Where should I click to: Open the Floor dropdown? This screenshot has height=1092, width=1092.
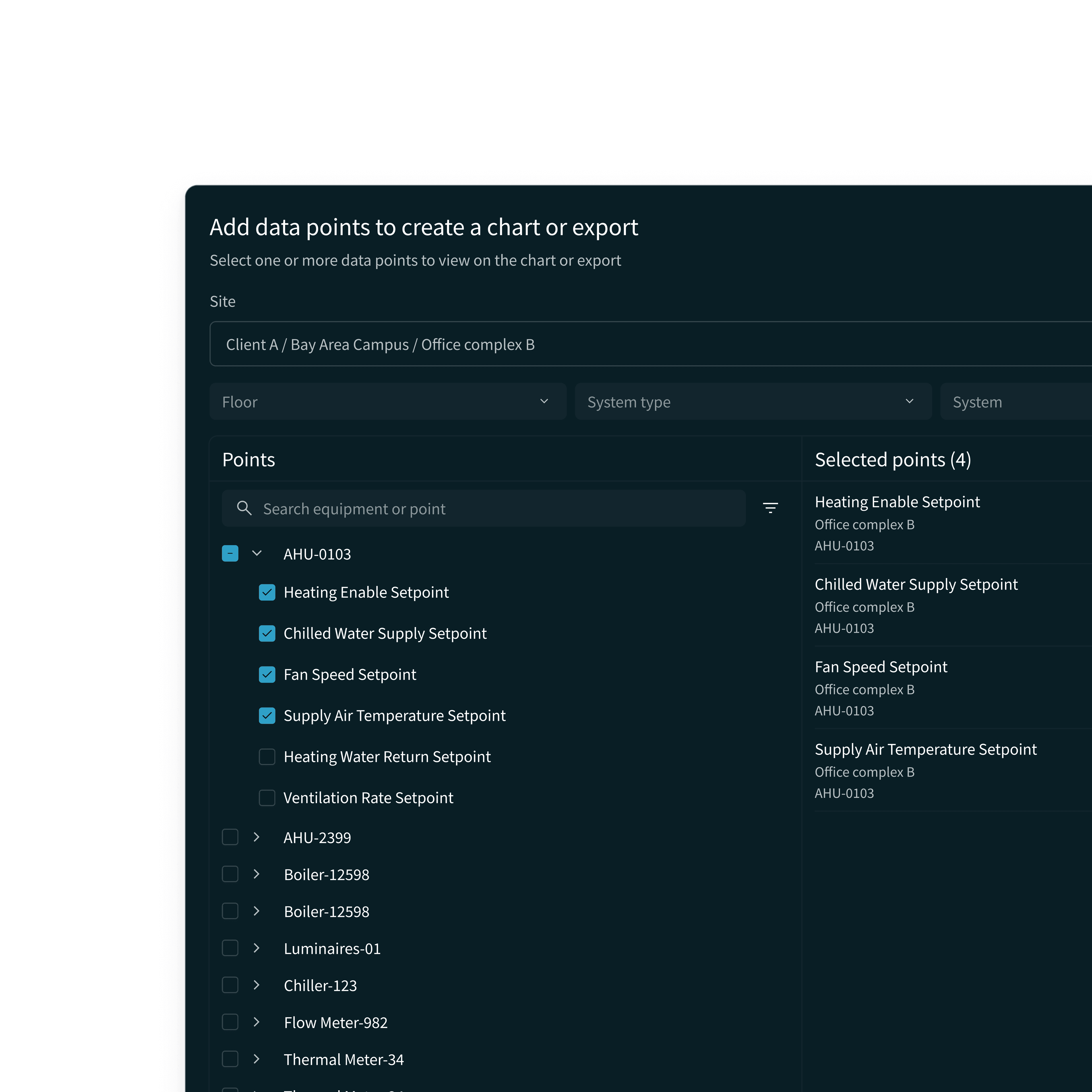coord(388,401)
